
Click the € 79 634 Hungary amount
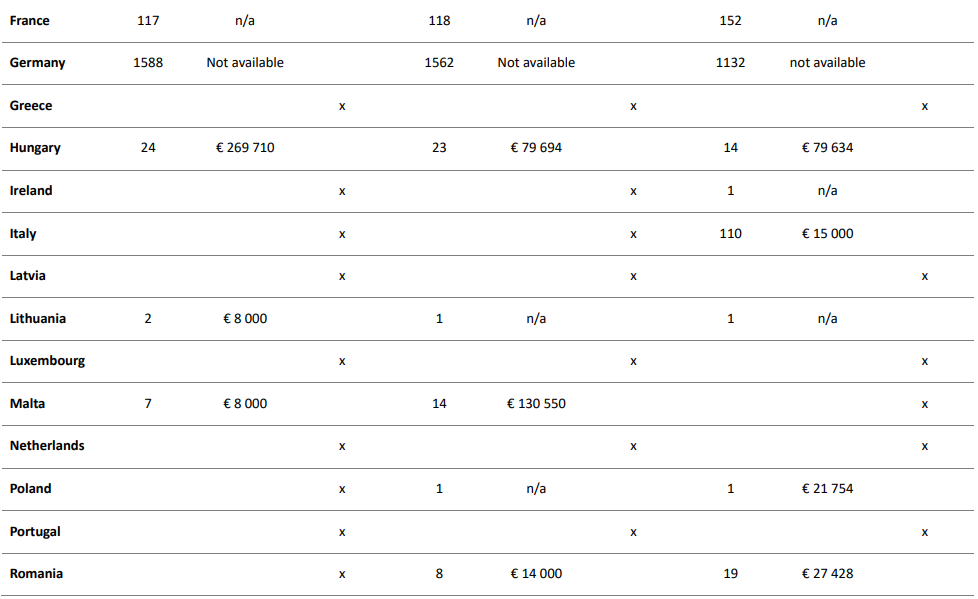(x=827, y=148)
